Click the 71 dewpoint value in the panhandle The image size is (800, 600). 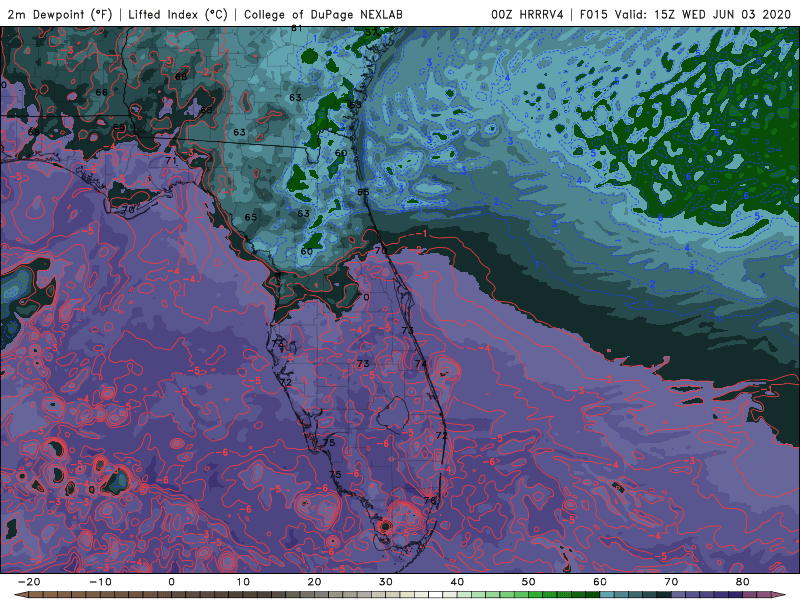(171, 160)
